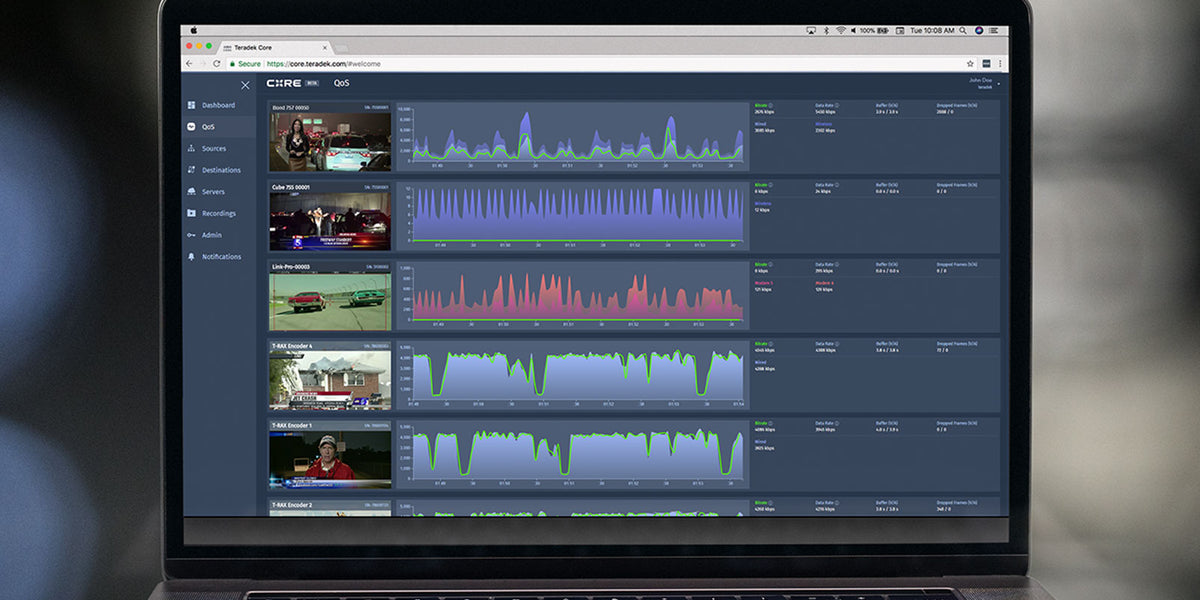
Task: Click the menu bar clock Tue 10:08 AM
Action: click(x=930, y=31)
